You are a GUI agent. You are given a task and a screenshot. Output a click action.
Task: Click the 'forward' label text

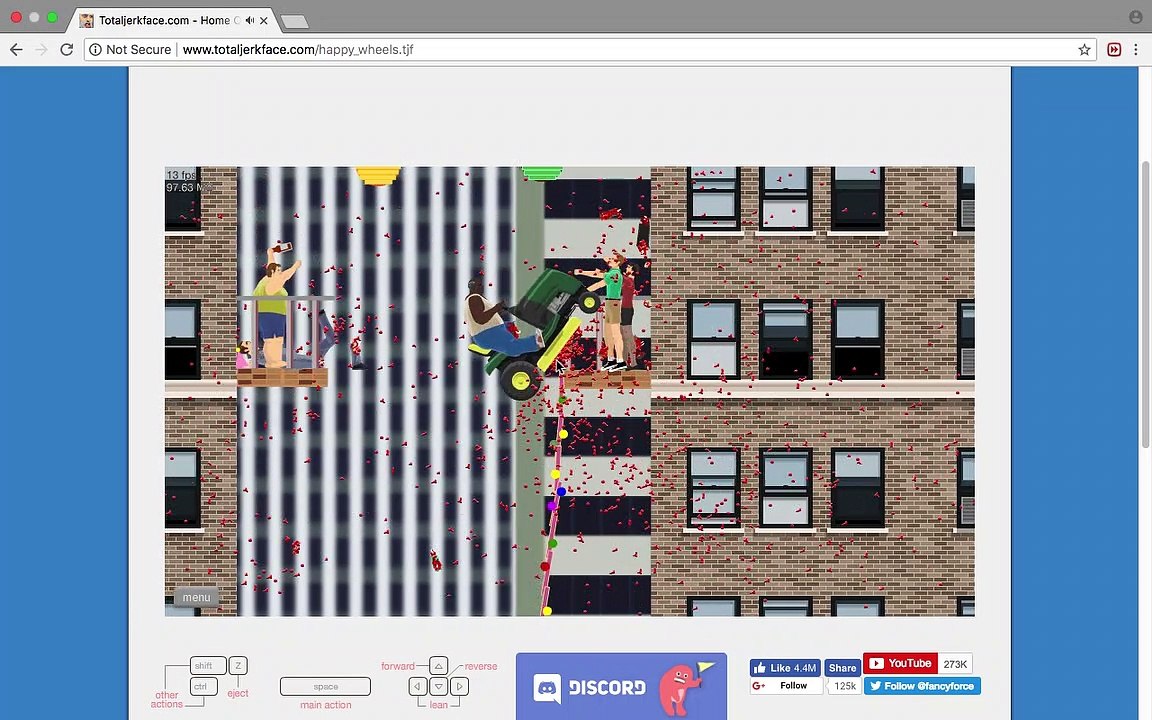pyautogui.click(x=397, y=666)
